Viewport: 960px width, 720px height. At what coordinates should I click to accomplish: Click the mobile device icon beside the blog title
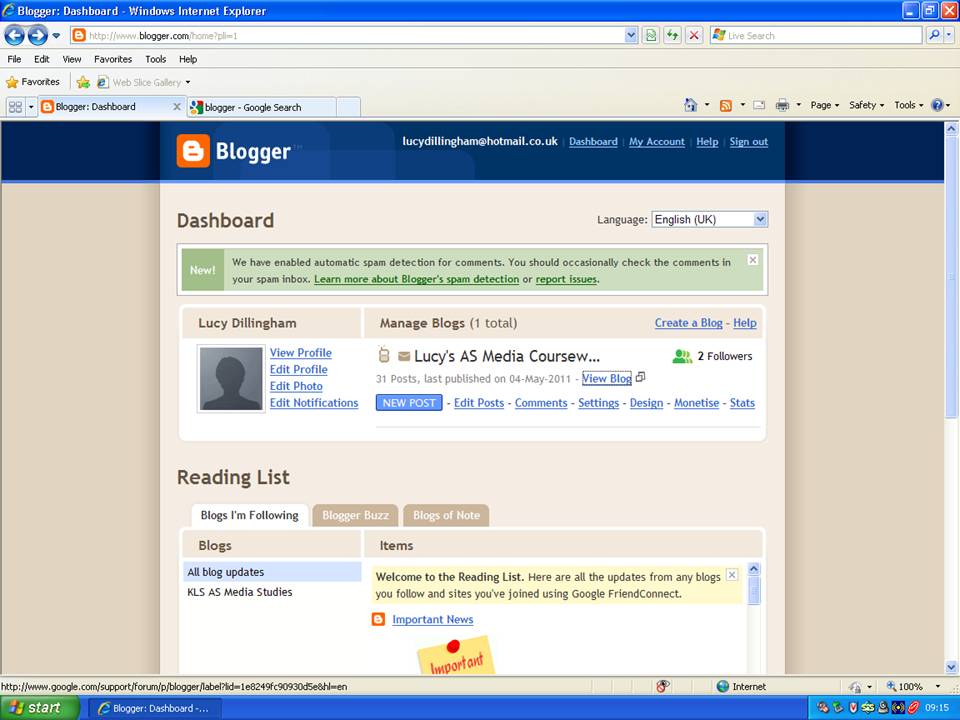384,355
